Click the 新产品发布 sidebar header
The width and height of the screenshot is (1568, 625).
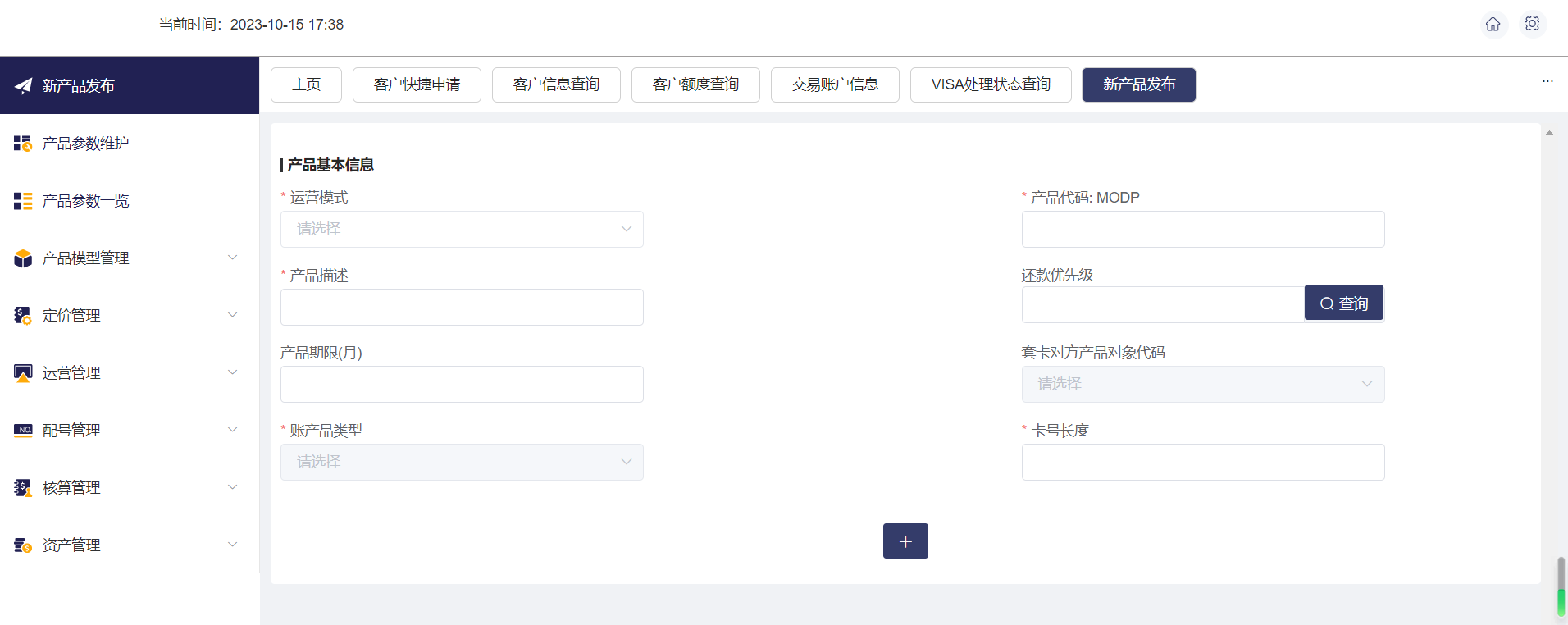[130, 85]
